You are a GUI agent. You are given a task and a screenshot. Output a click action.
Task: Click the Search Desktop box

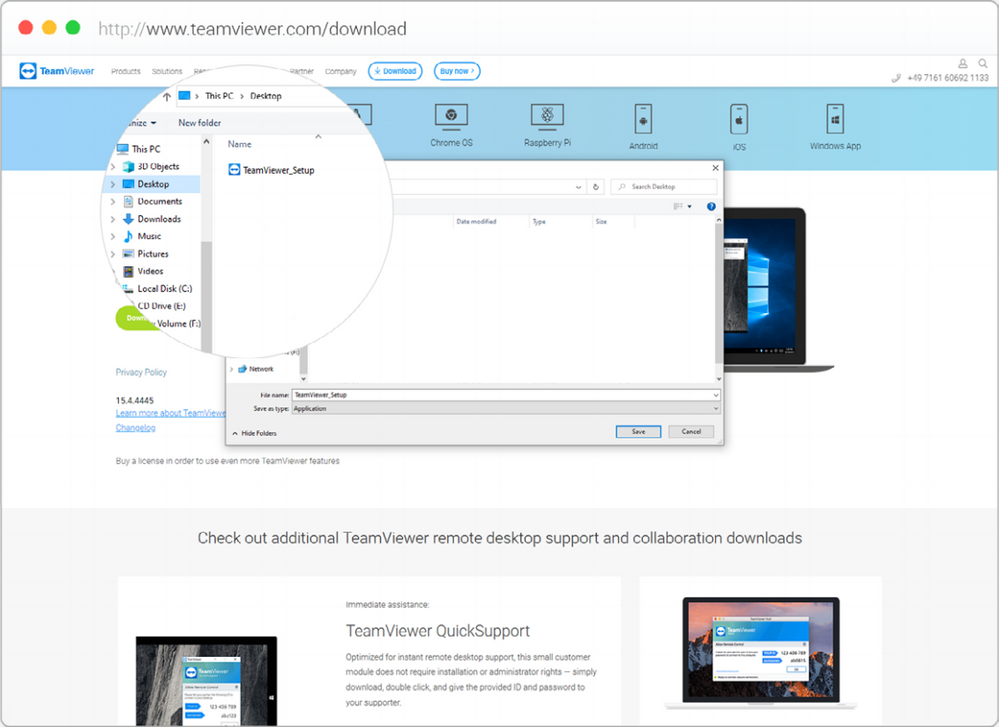[663, 187]
